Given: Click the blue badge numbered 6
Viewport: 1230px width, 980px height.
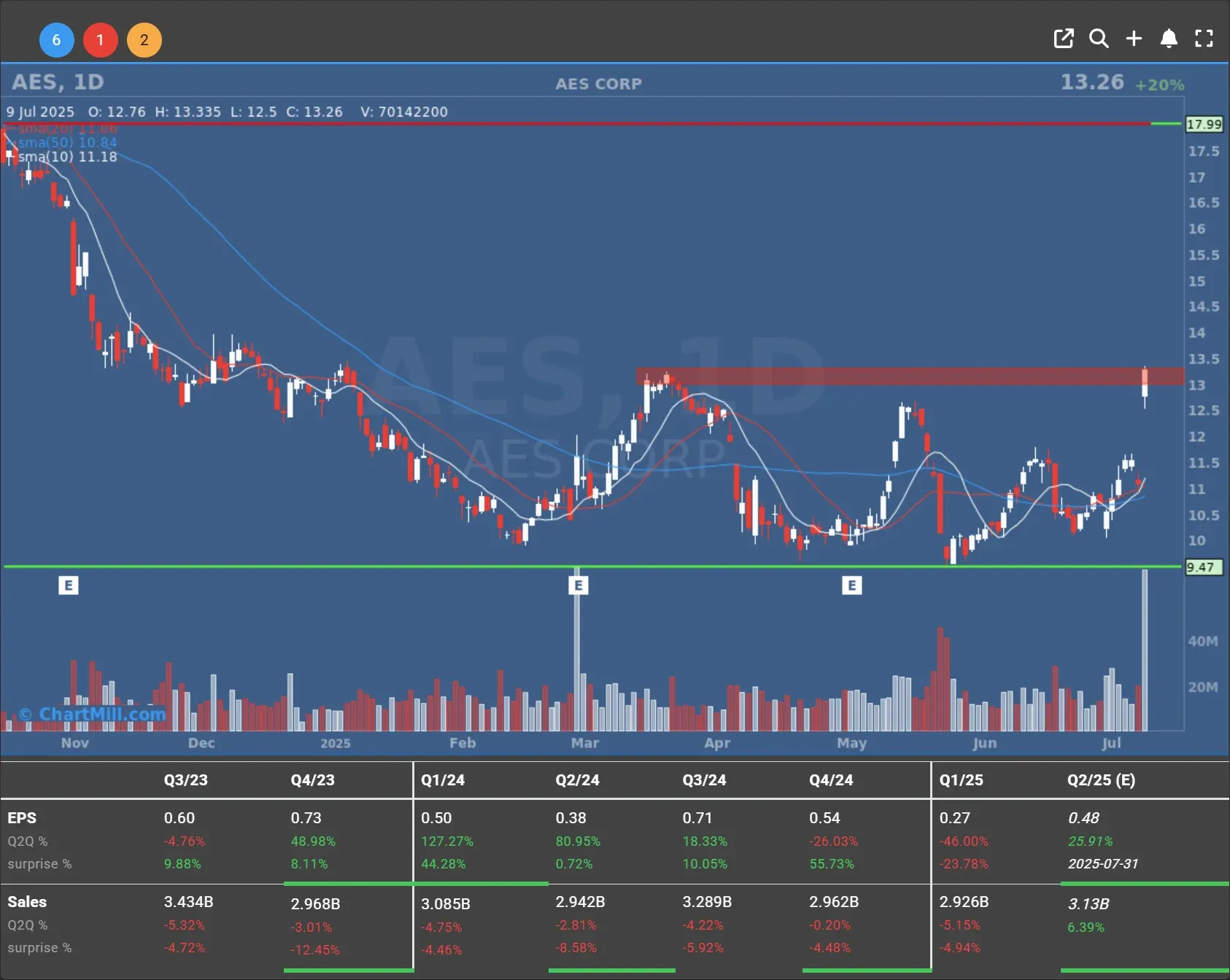Looking at the screenshot, I should click(x=56, y=40).
